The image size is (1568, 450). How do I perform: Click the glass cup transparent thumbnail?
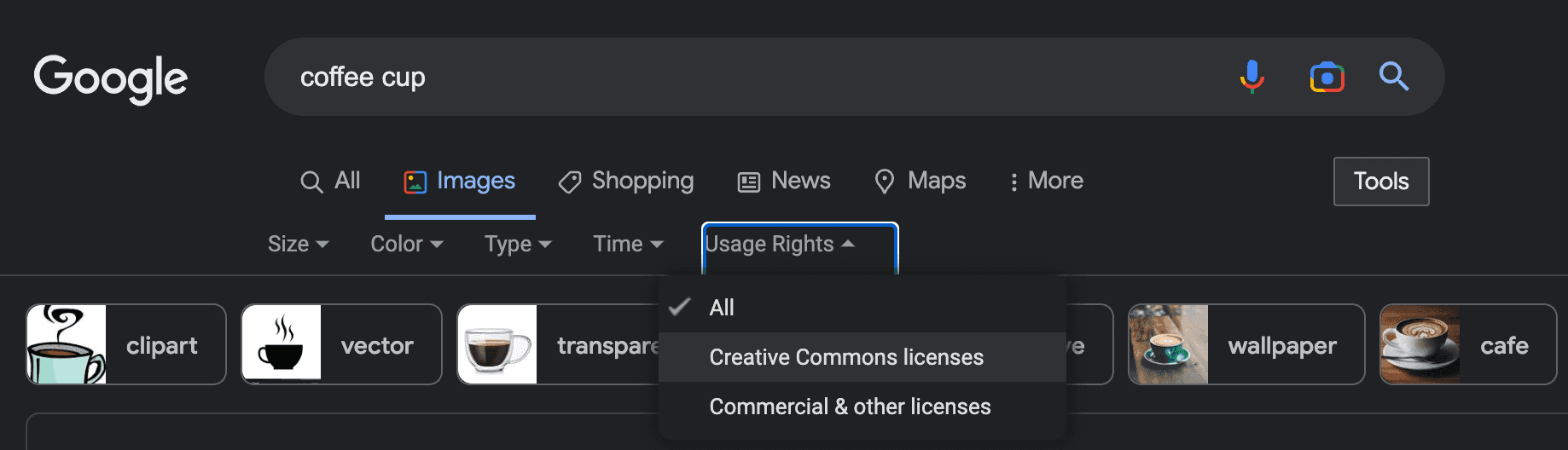click(497, 344)
